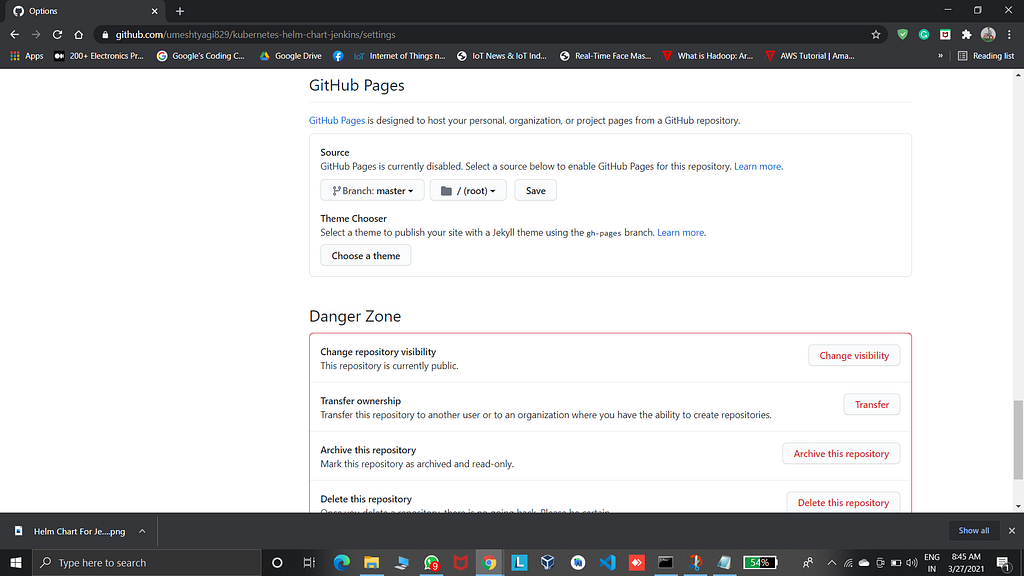Open the IoT News & IoT Ind... bookmark
Screen dimensions: 1024x576
coord(502,56)
